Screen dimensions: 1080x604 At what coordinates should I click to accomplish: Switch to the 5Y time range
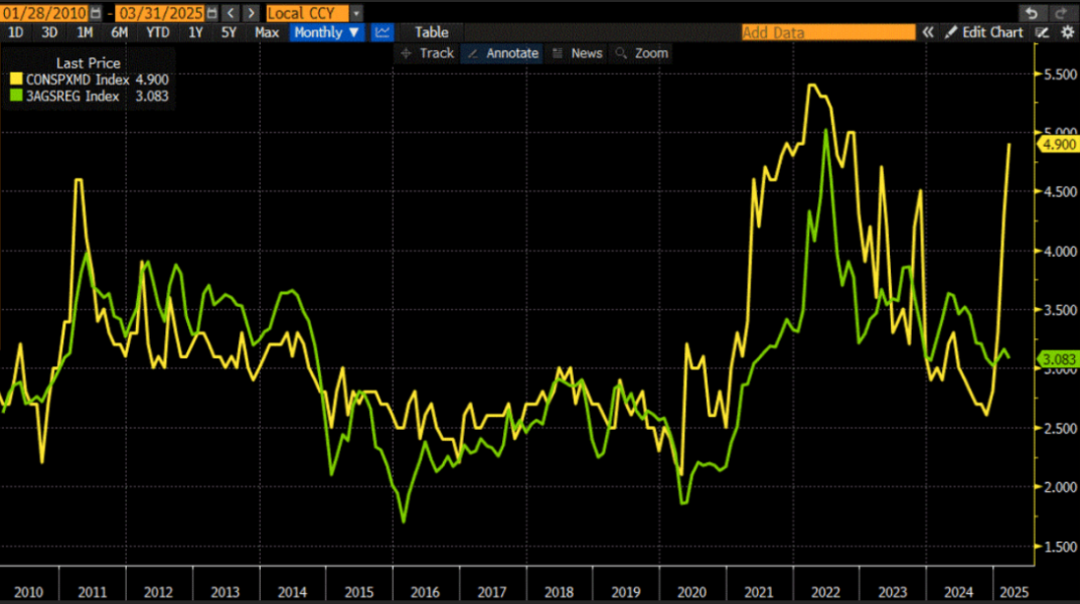tap(229, 32)
